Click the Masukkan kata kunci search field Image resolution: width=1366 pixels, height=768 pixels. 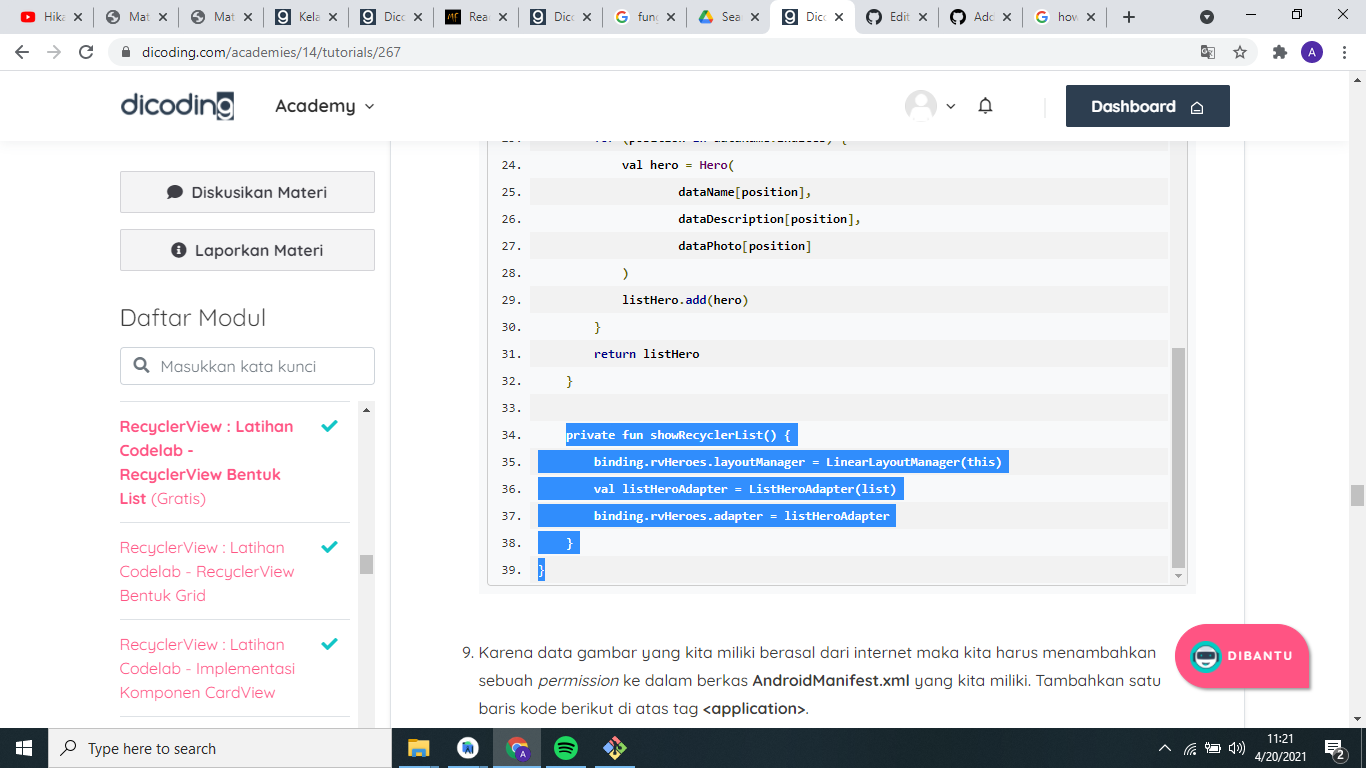246,366
